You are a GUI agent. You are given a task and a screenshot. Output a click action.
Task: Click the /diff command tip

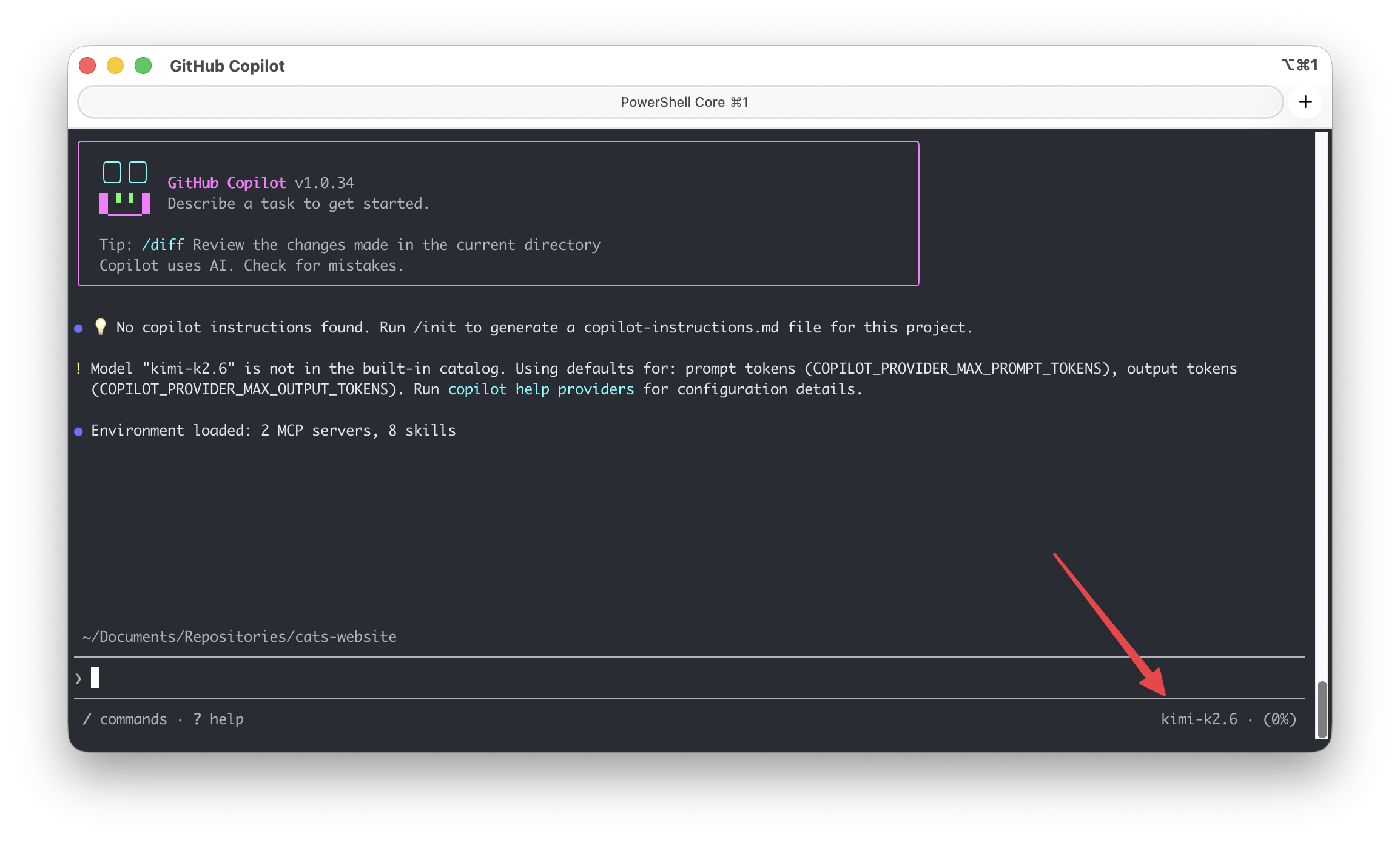pyautogui.click(x=163, y=244)
